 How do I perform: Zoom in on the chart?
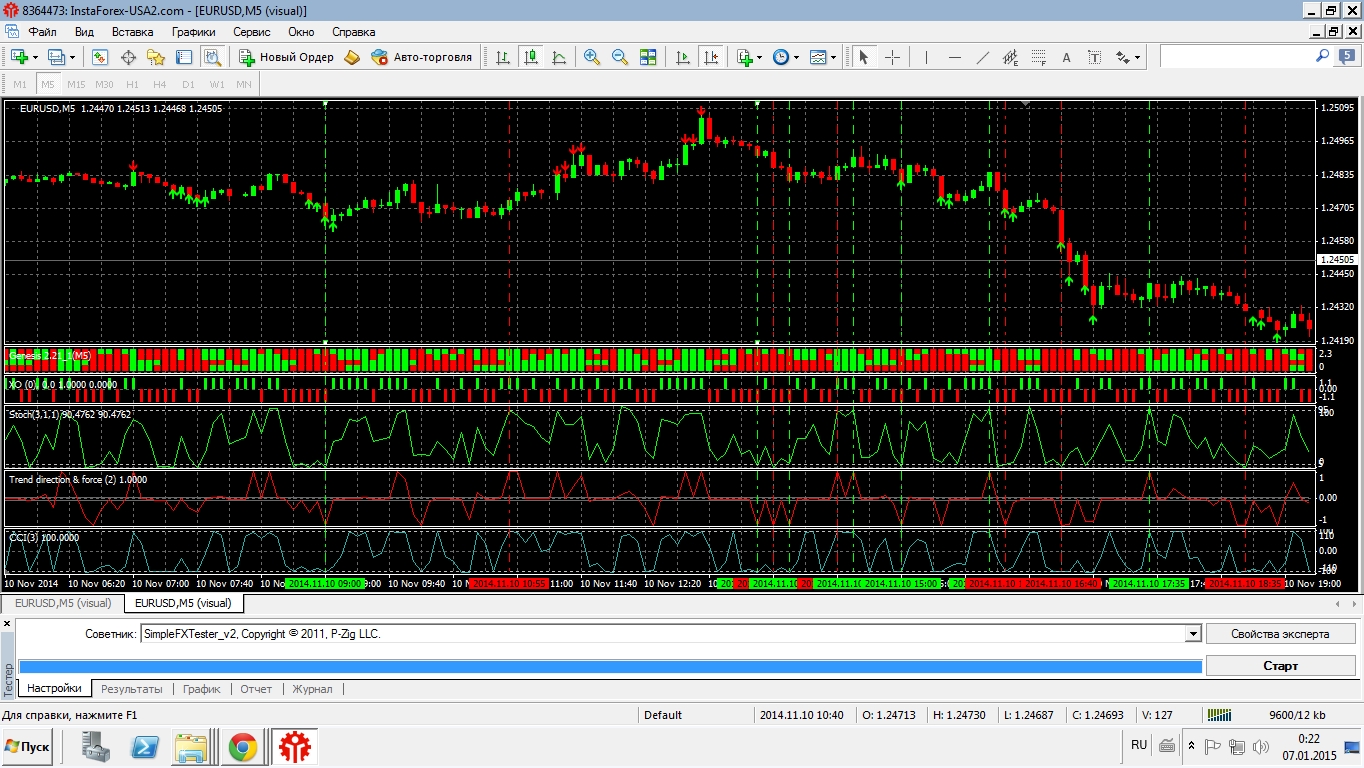tap(592, 57)
